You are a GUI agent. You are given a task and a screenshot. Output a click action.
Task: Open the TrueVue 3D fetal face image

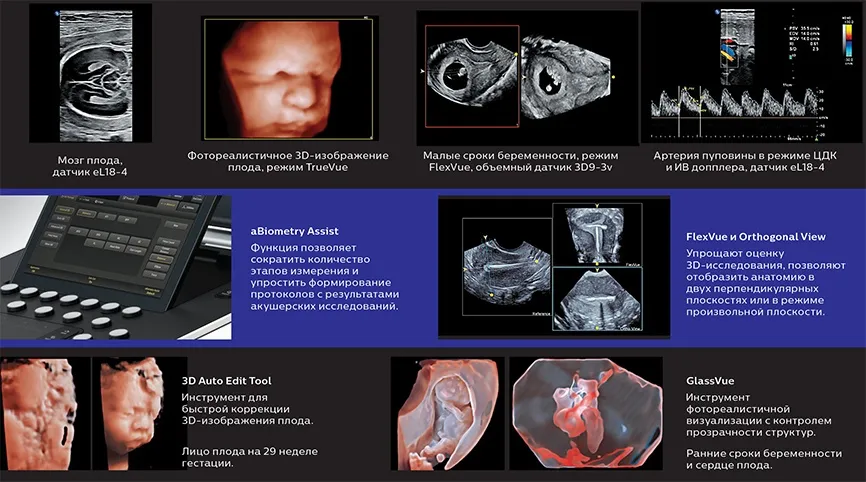pos(288,78)
